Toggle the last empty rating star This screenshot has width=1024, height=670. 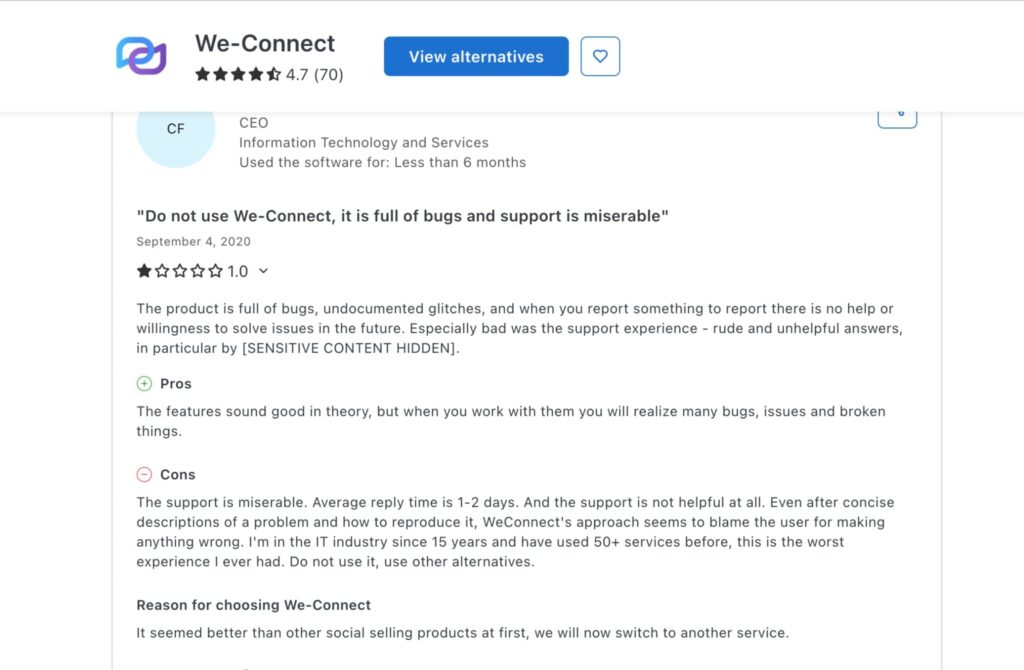(x=215, y=271)
